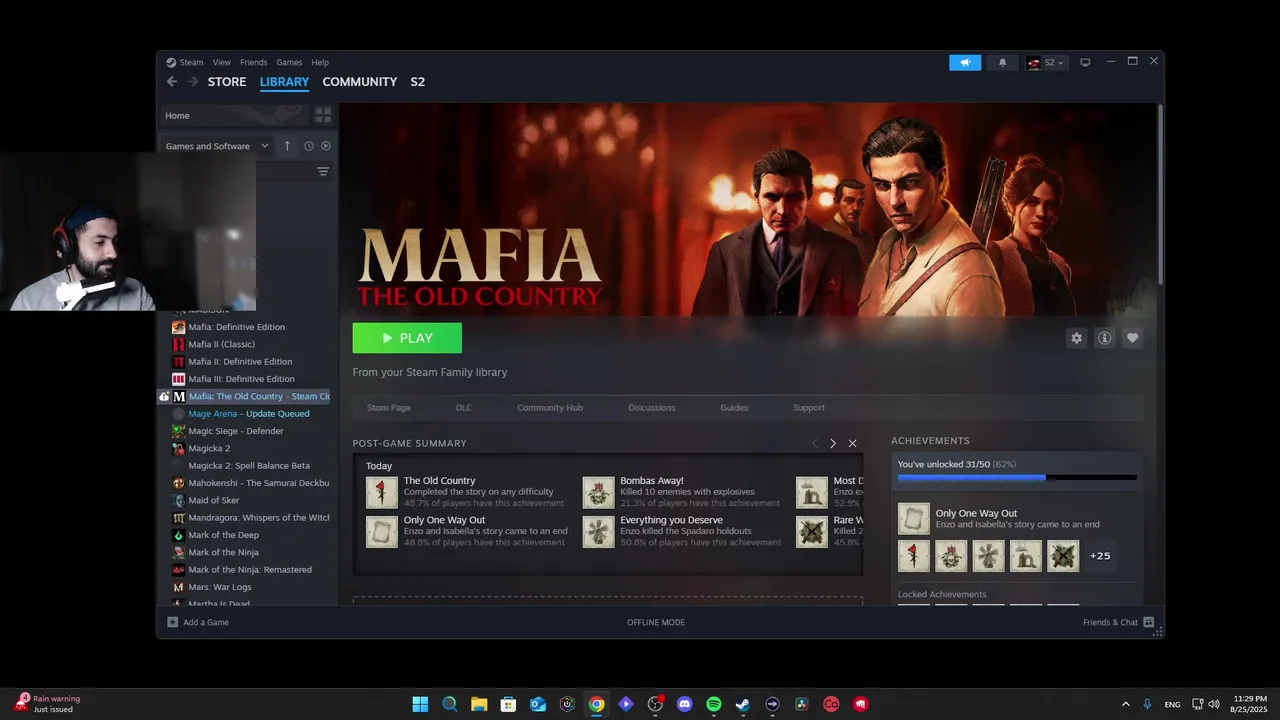Open advanced library filter options

click(x=323, y=172)
